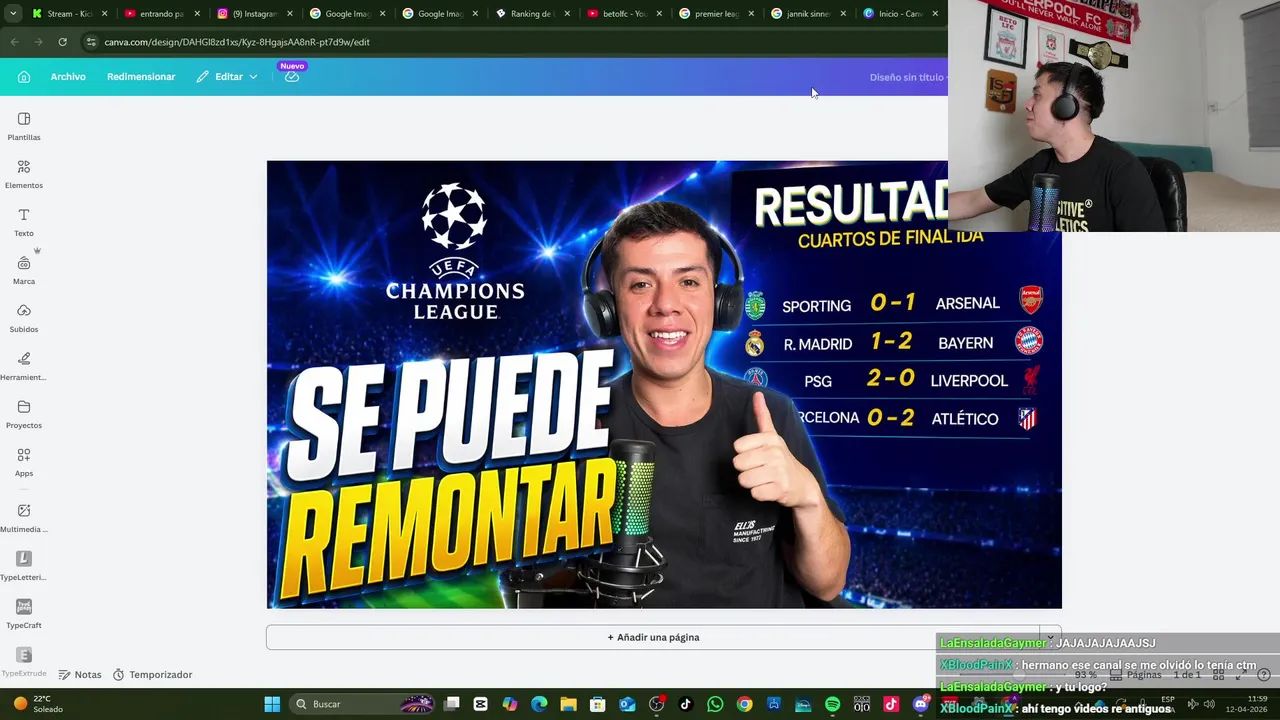
Task: Open Microsoft Store from the taskbar
Action: pos(598,704)
